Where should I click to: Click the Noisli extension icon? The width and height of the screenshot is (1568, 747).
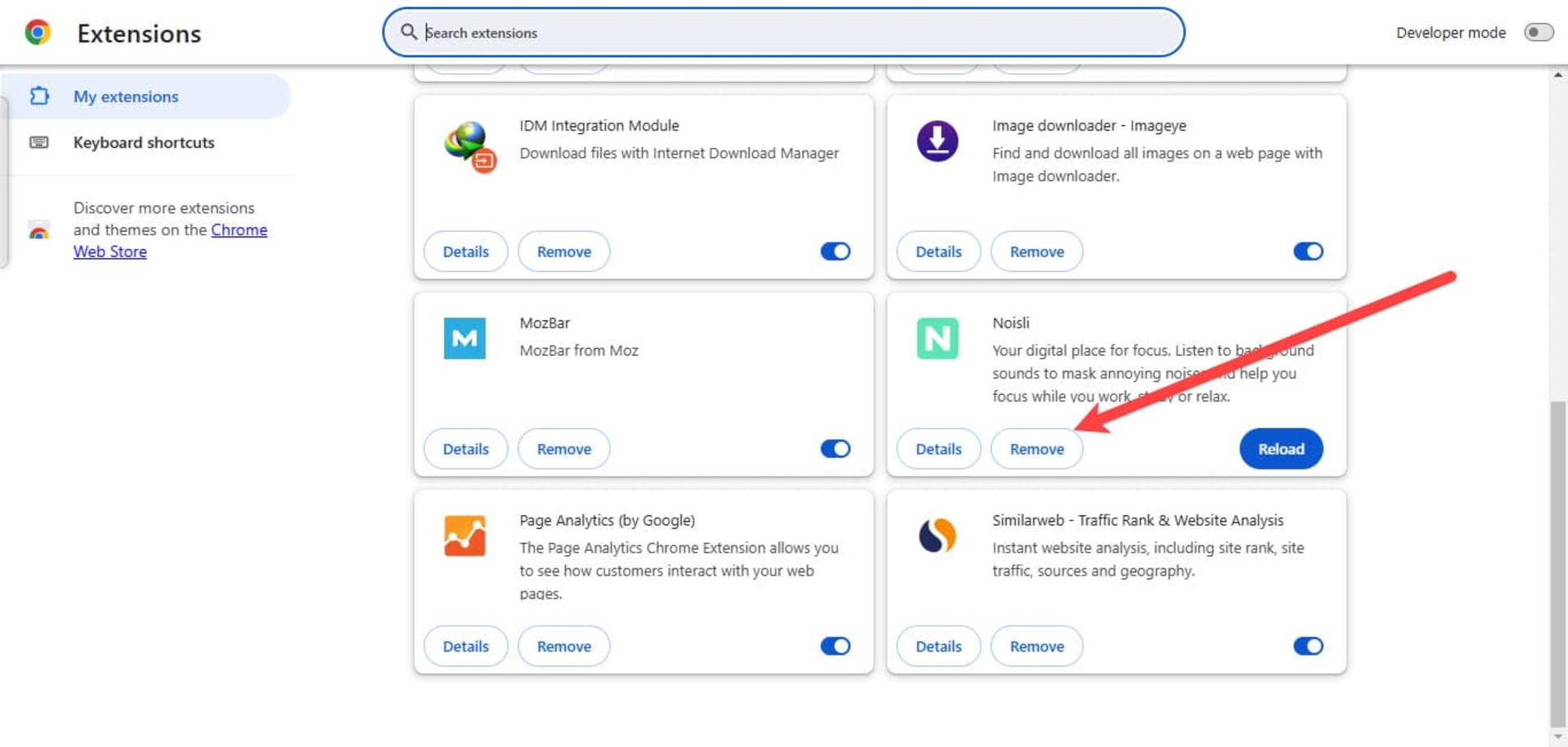pos(938,338)
